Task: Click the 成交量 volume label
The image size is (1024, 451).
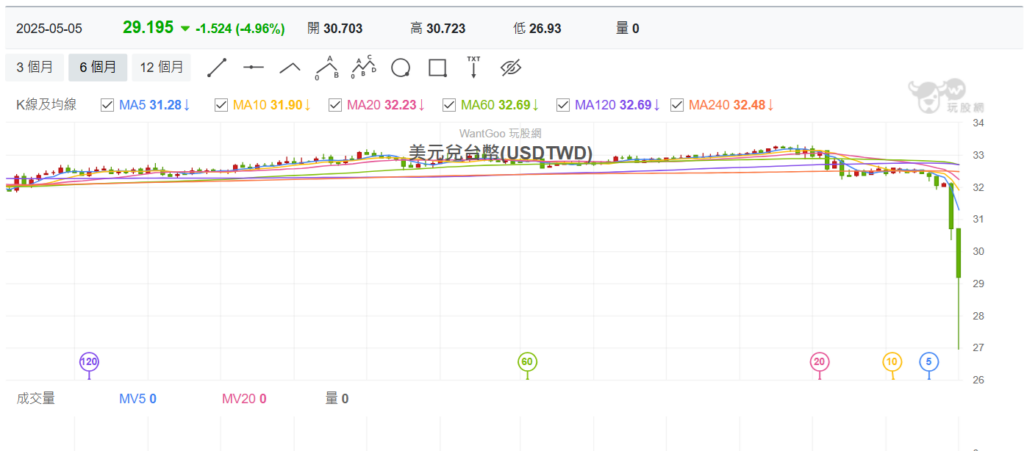Action: [36, 399]
